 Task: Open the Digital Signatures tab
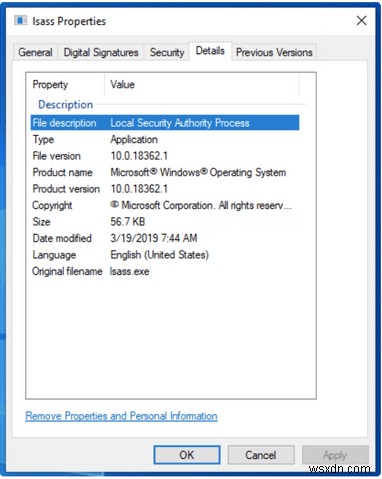tap(101, 52)
